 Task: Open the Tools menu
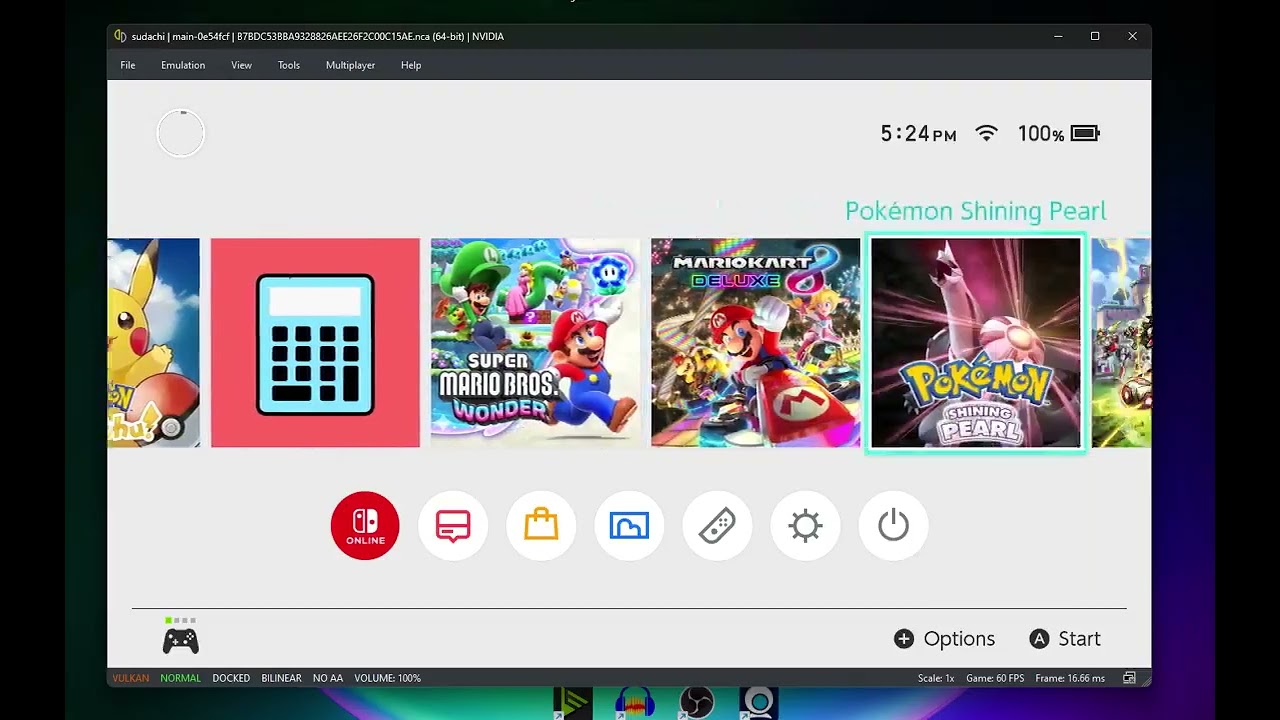[289, 65]
